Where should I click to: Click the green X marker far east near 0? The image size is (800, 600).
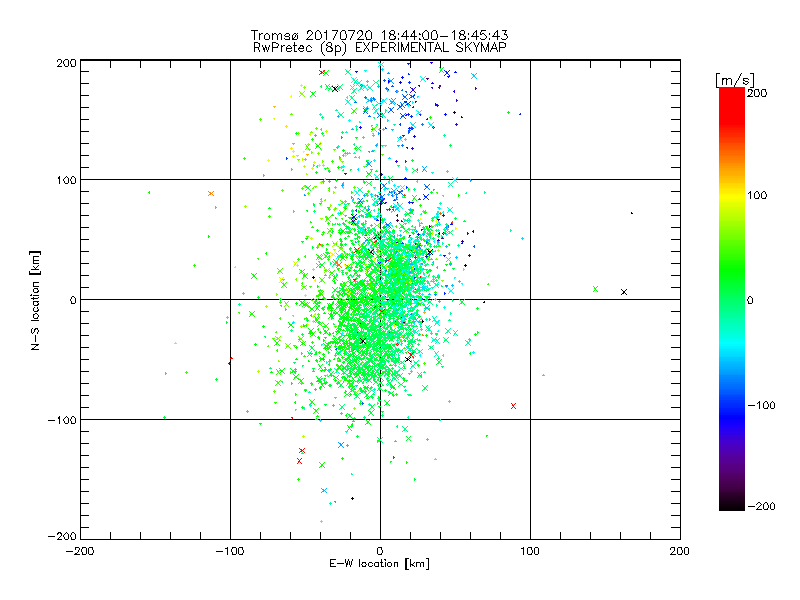click(x=595, y=289)
